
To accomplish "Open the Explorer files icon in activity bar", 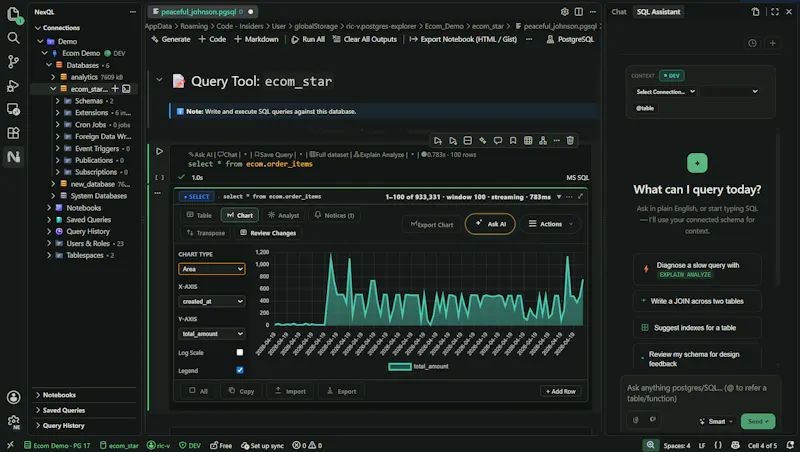I will click(x=13, y=14).
